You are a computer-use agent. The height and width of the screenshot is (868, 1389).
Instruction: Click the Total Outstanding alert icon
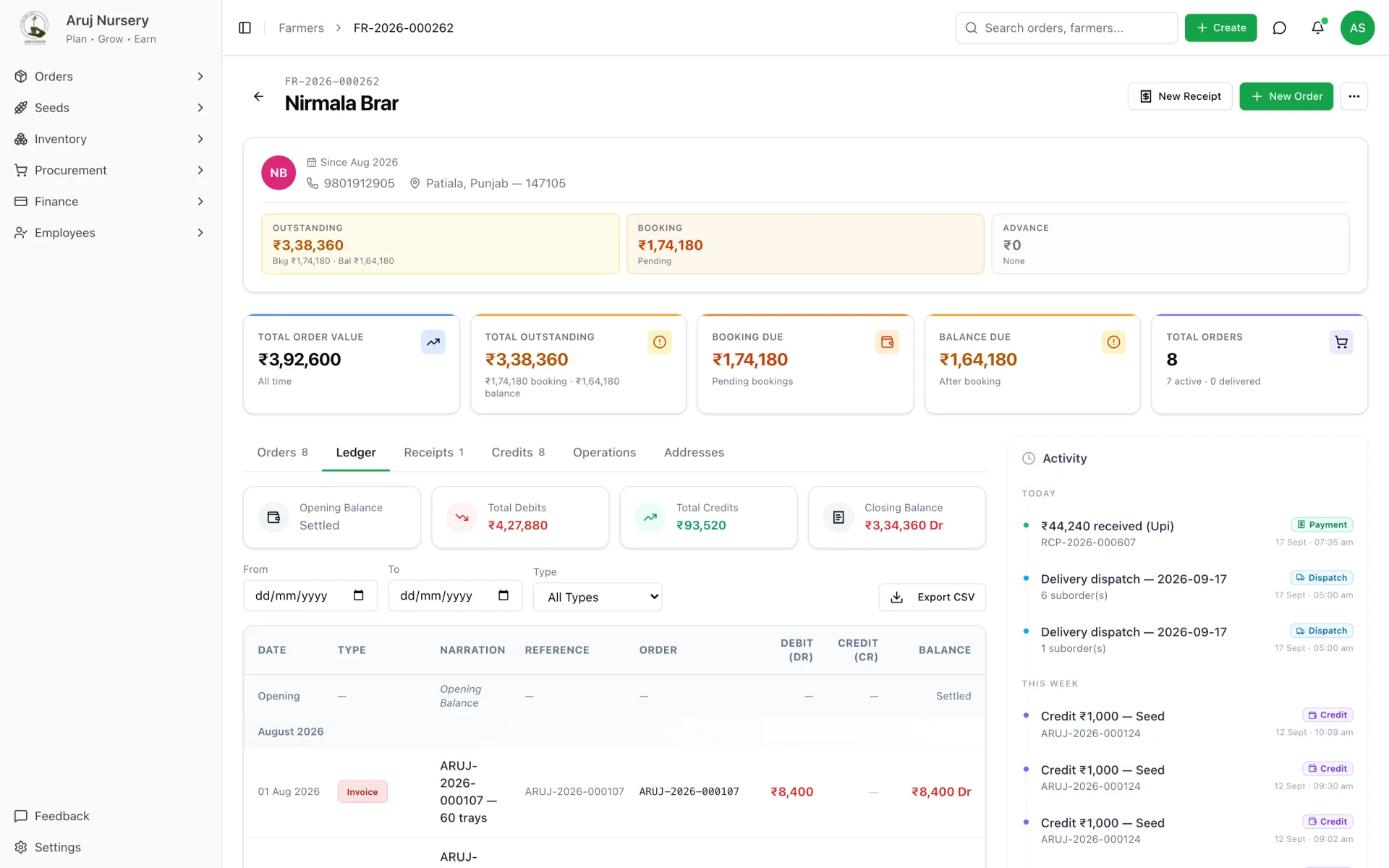659,342
